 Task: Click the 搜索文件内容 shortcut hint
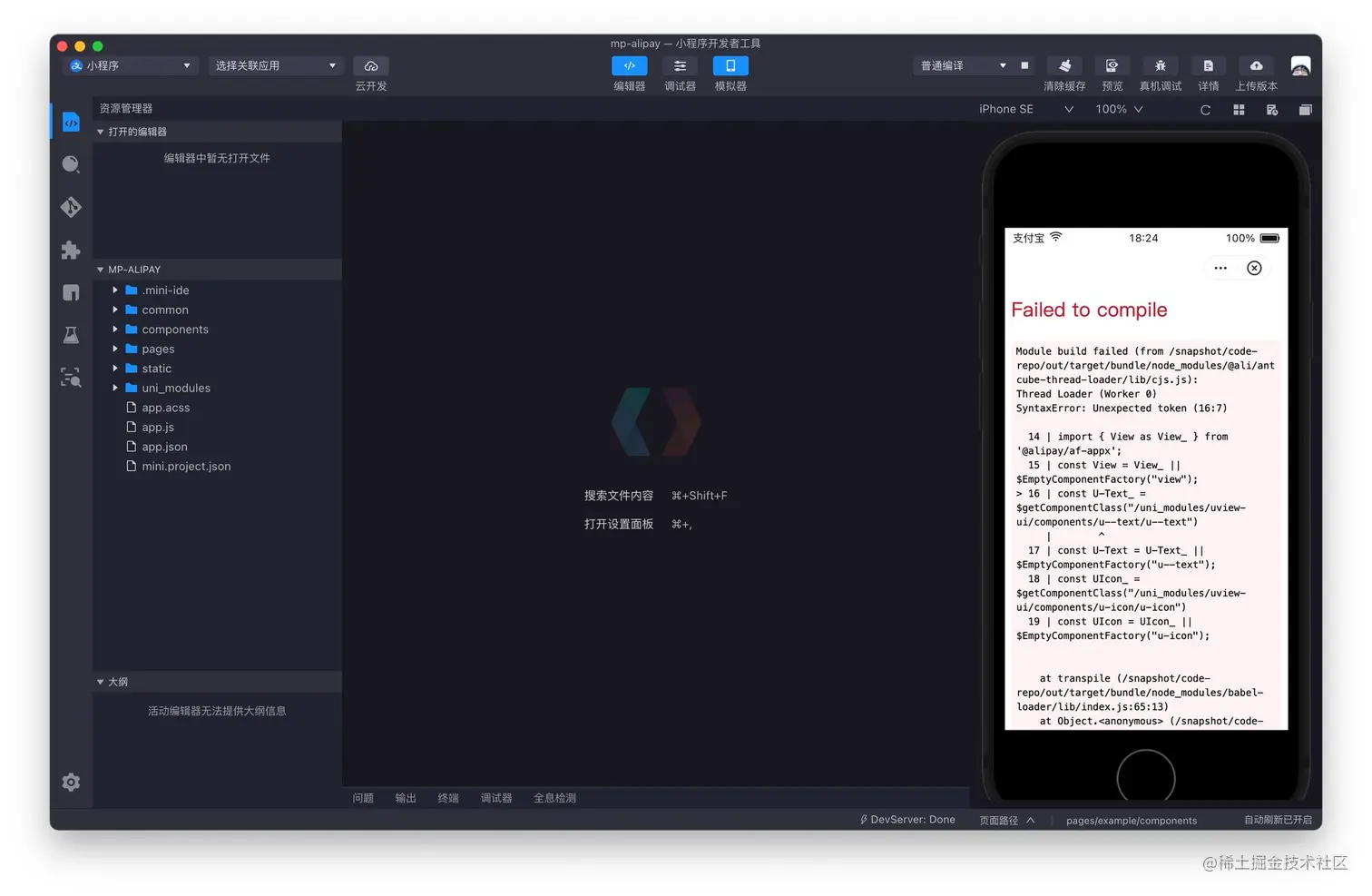click(655, 496)
